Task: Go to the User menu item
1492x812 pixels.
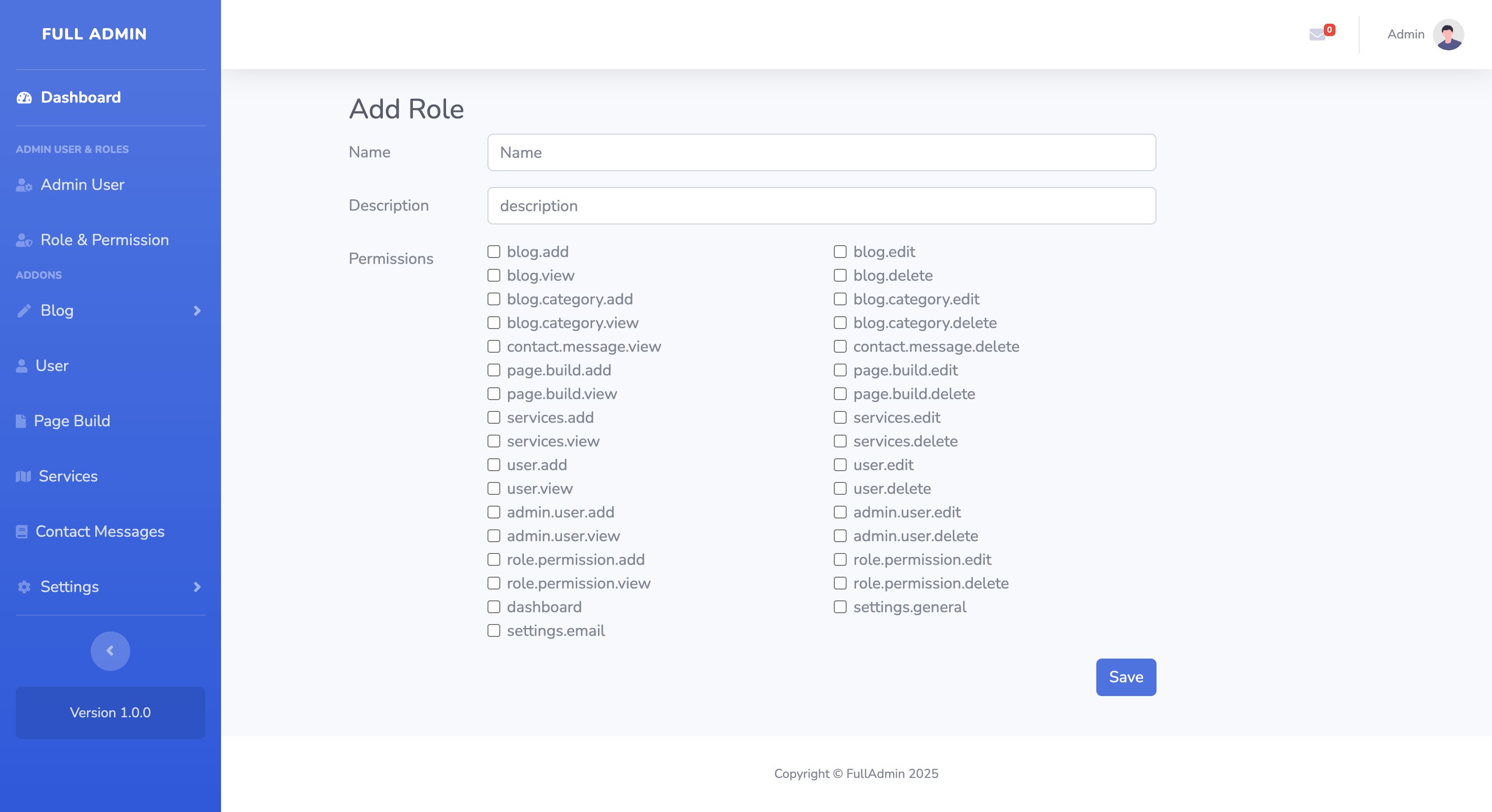Action: coord(51,366)
